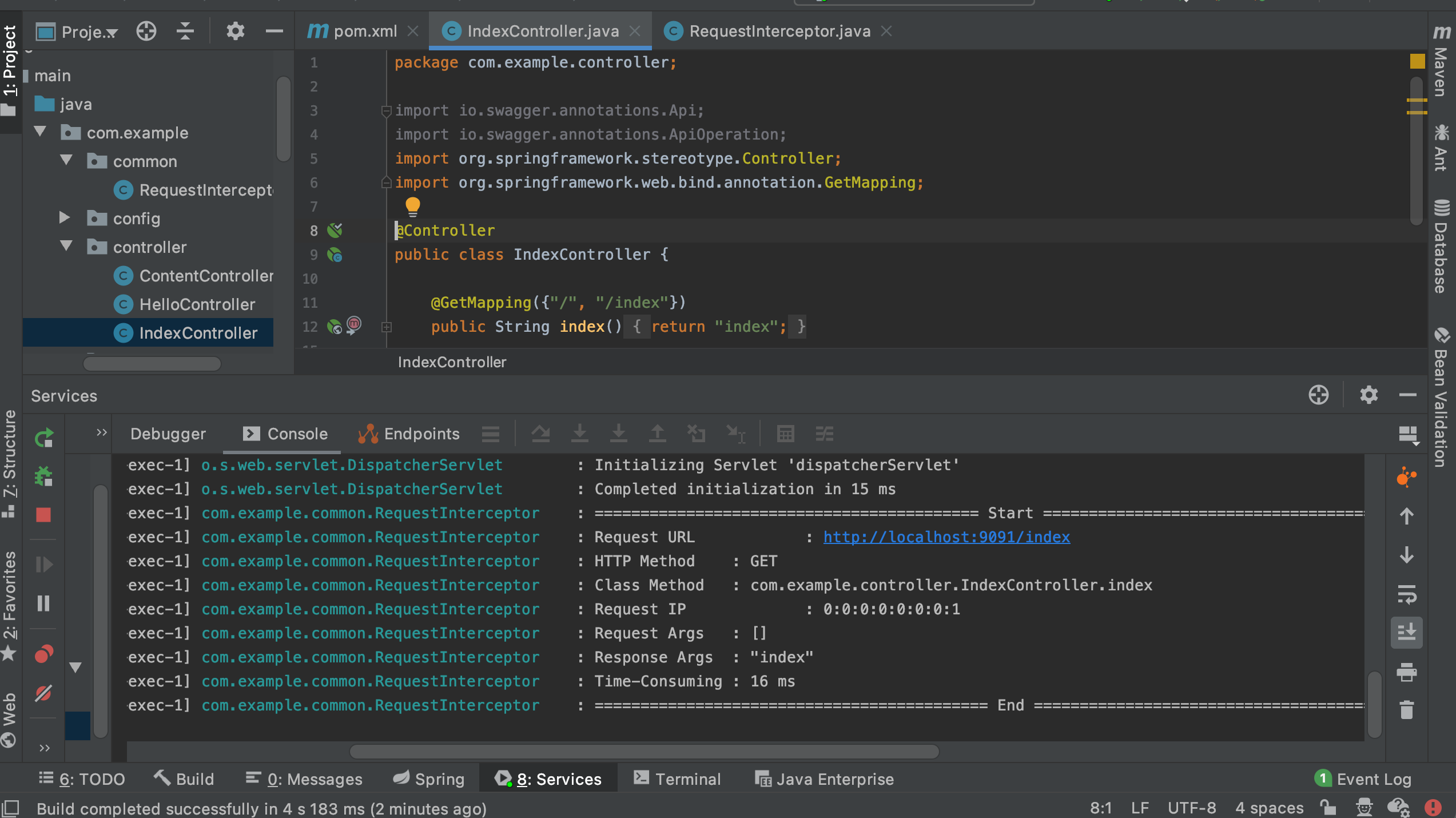Image resolution: width=1456 pixels, height=818 pixels.
Task: Collapse all in the Project panel toolbar
Action: (185, 31)
